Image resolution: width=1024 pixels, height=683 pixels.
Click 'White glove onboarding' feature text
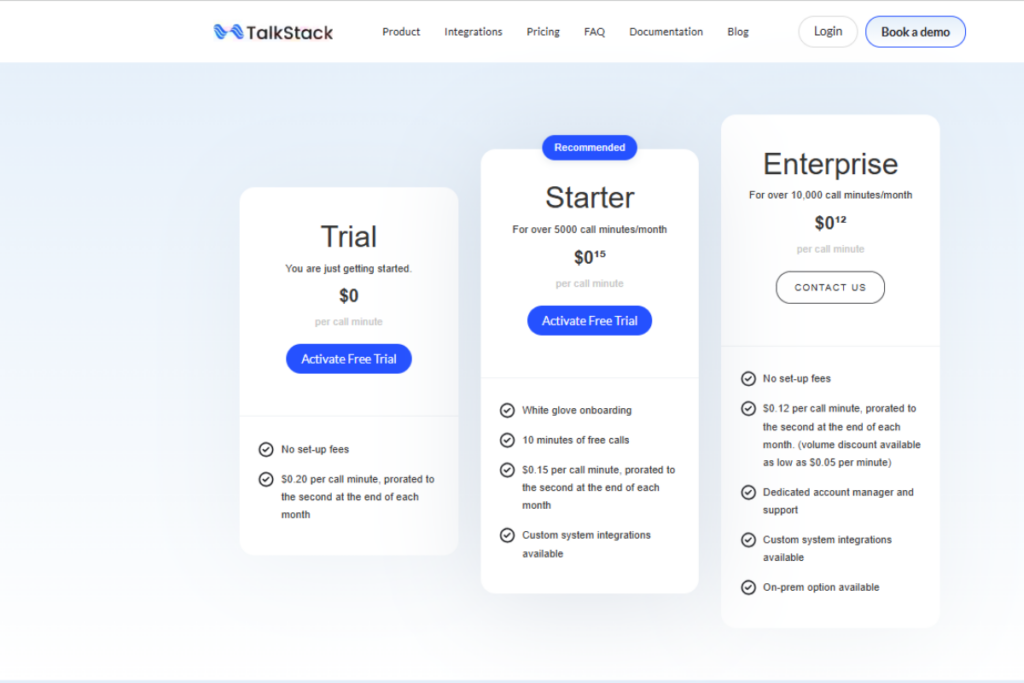click(x=577, y=410)
